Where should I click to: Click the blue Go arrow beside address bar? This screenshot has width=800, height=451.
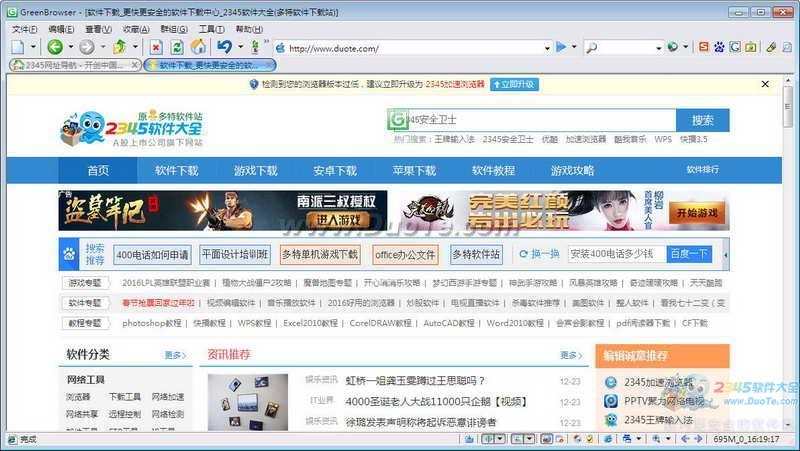[x=561, y=47]
